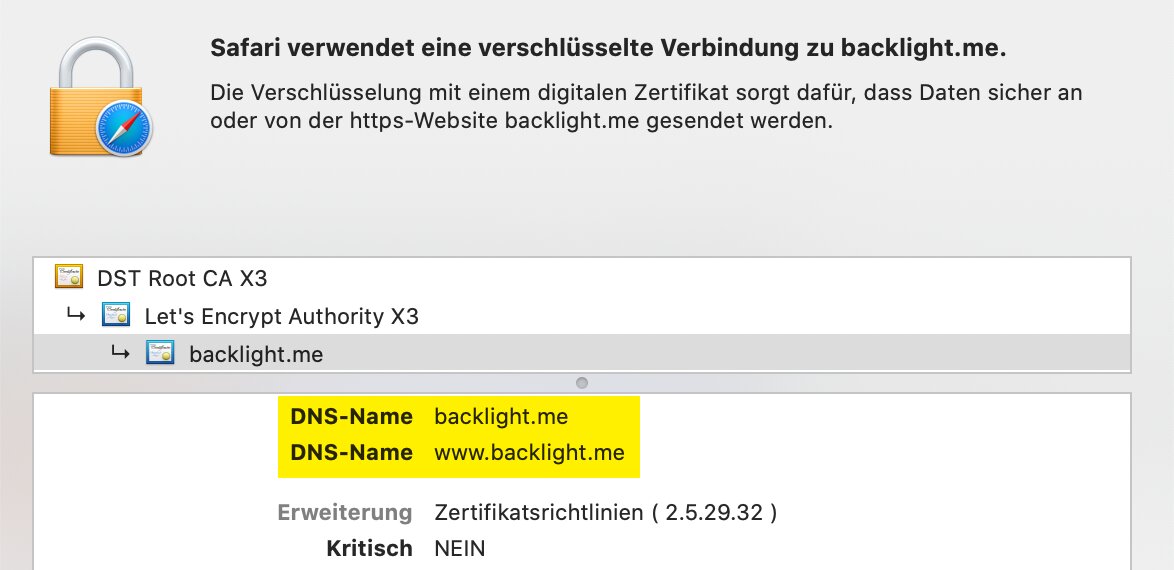Image resolution: width=1174 pixels, height=570 pixels.
Task: Select the backlight.me leaf certificate row
Action: coord(256,354)
